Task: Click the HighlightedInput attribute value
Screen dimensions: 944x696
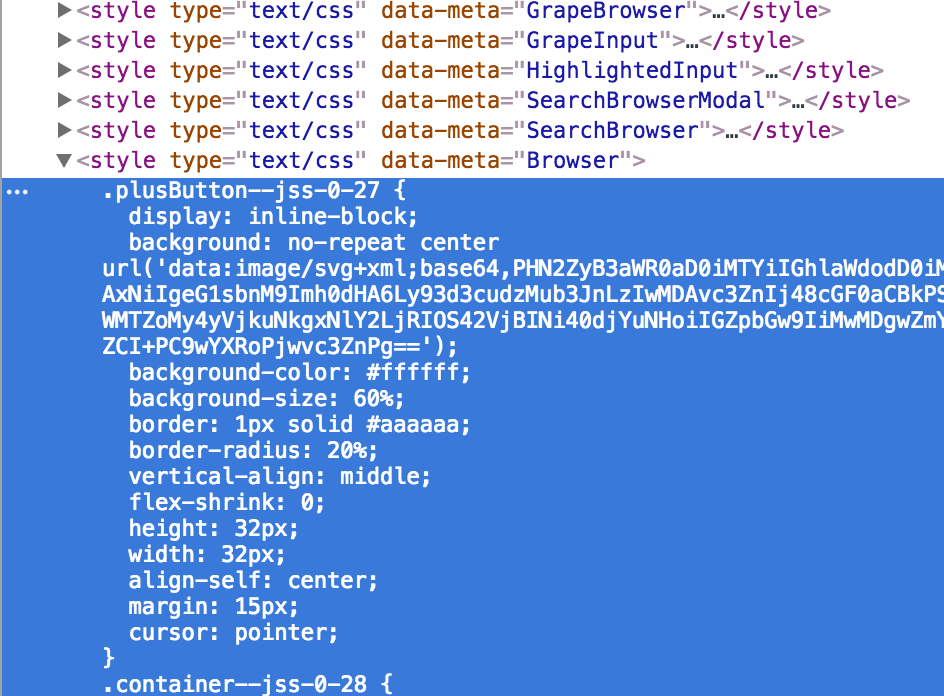Action: pos(632,70)
